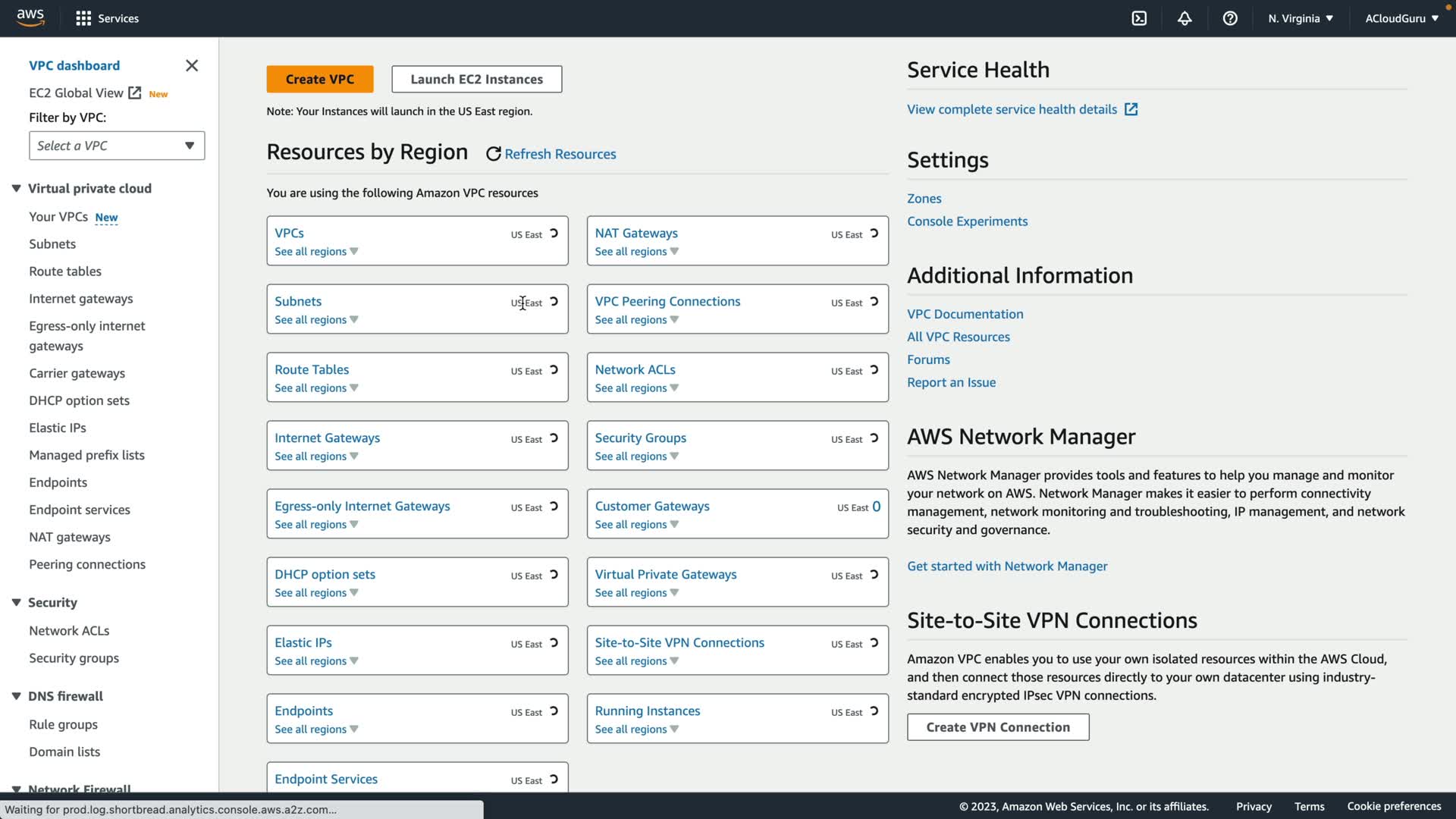Click the AWS logo home icon
This screenshot has width=1456, height=819.
[30, 17]
